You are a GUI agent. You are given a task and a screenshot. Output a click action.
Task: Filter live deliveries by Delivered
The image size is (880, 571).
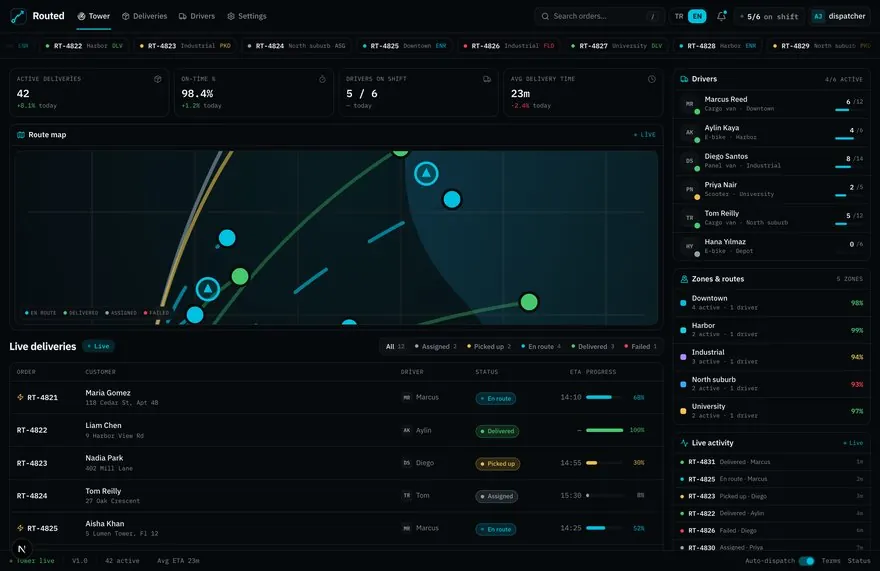pos(593,346)
